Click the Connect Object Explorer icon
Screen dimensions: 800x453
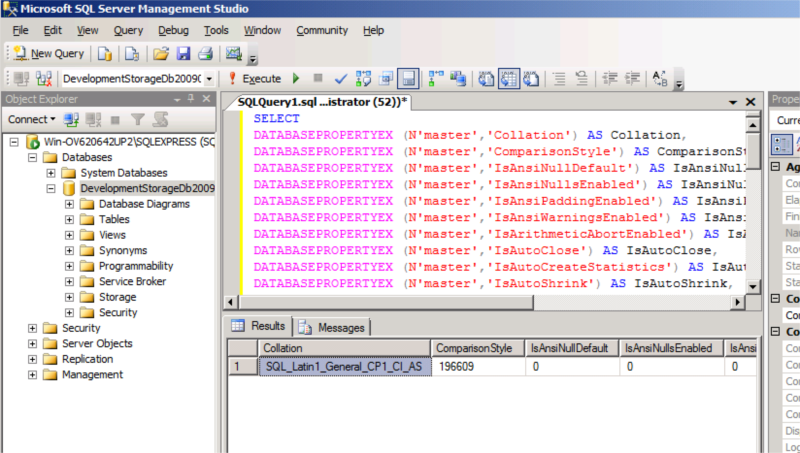71,119
